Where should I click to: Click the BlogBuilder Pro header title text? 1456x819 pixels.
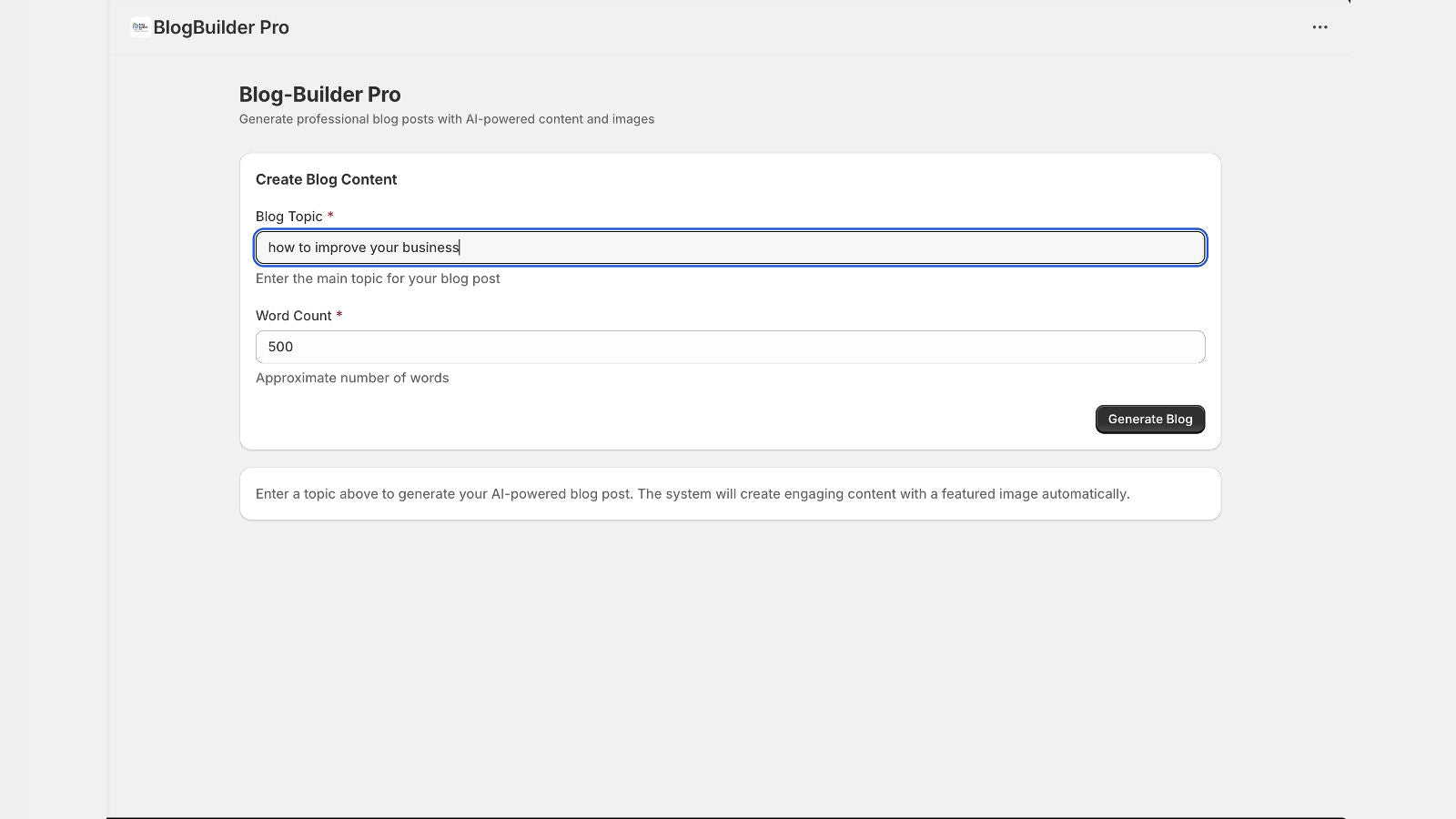221,27
